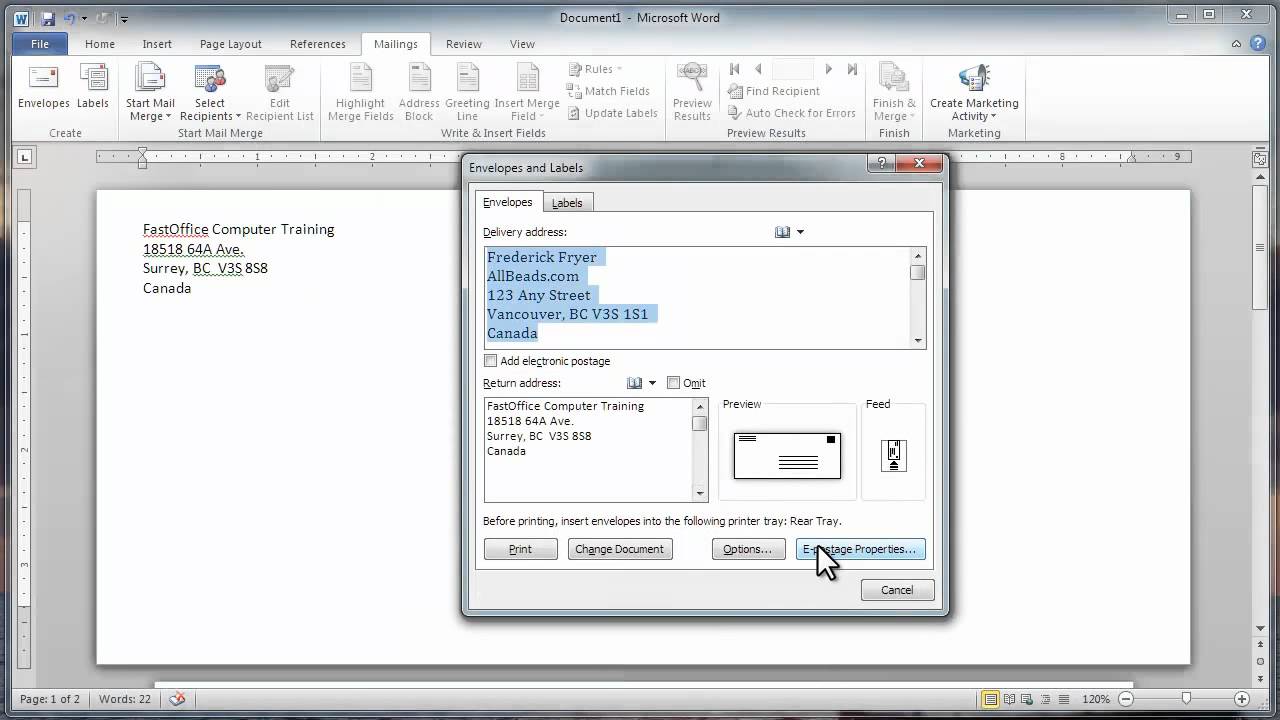Open the Rules dropdown in the ribbon
Screen dimensions: 1280x720
pos(595,69)
